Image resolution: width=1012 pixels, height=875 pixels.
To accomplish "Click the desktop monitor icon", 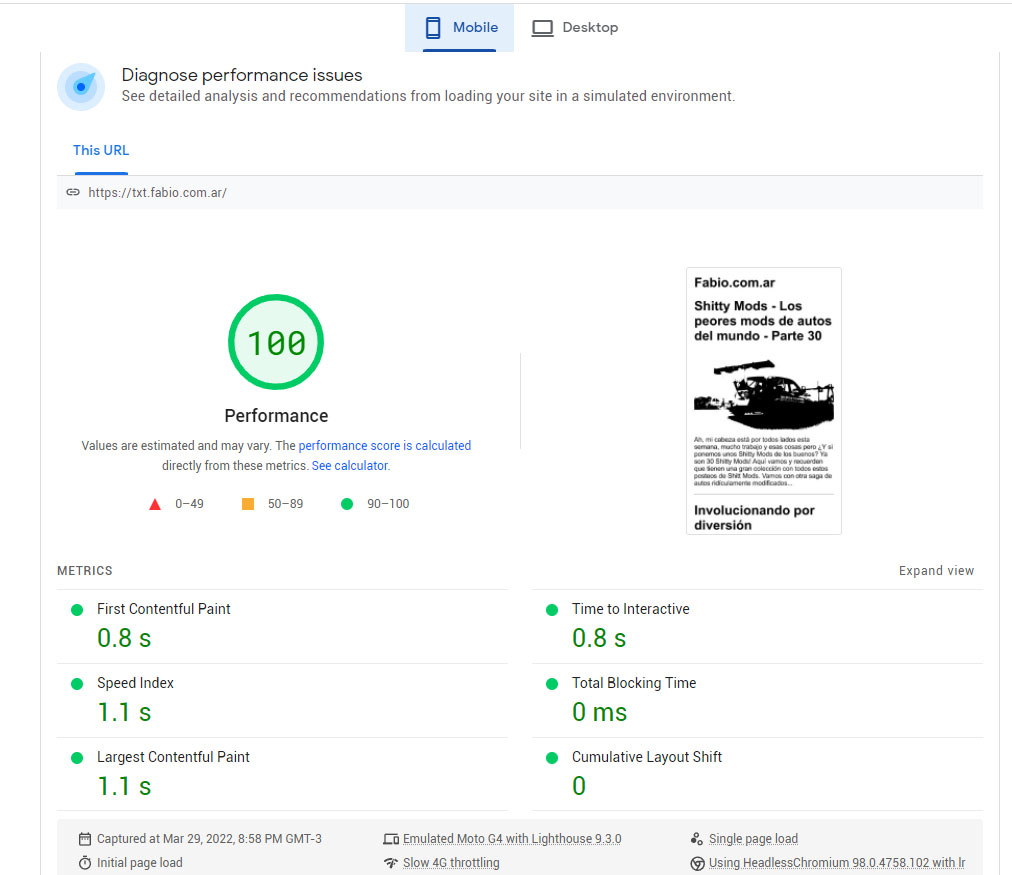I will tap(542, 28).
